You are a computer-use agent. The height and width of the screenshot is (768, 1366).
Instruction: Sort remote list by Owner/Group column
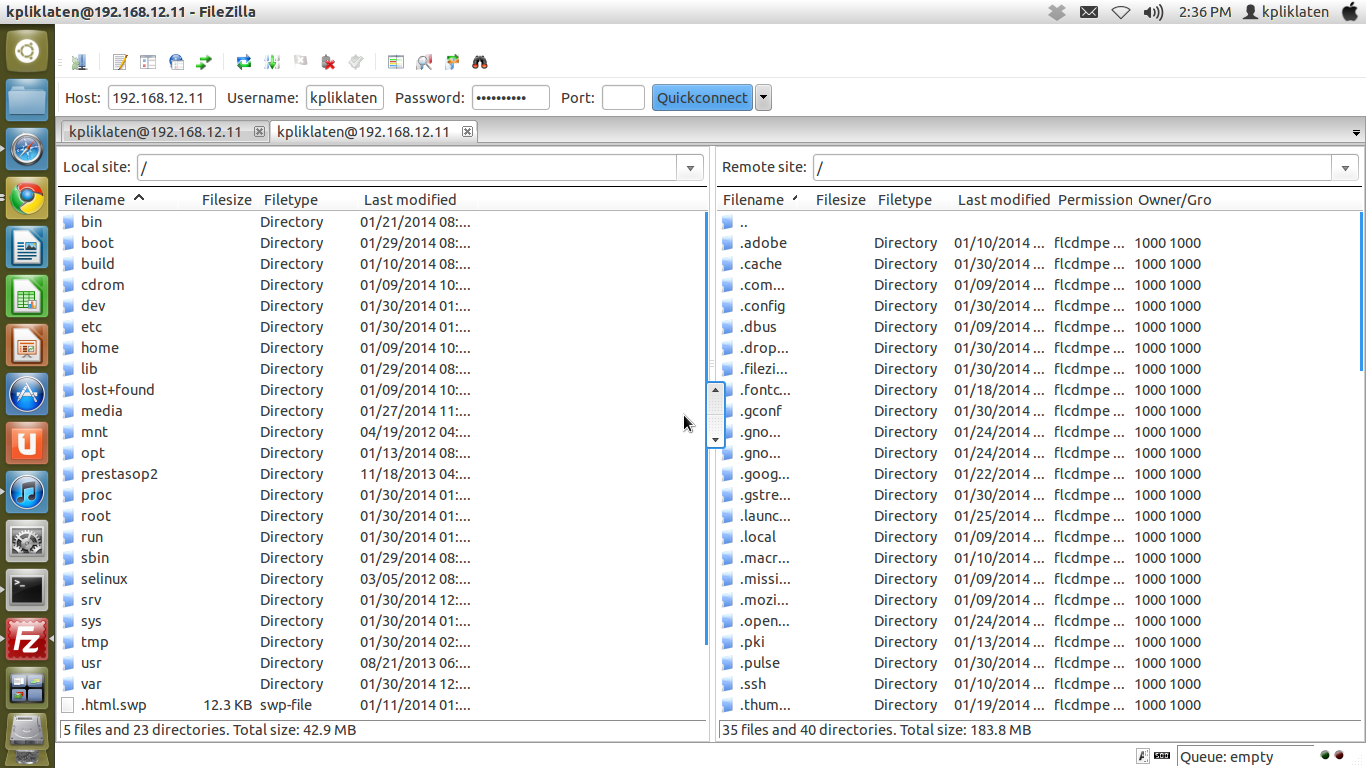(1174, 200)
